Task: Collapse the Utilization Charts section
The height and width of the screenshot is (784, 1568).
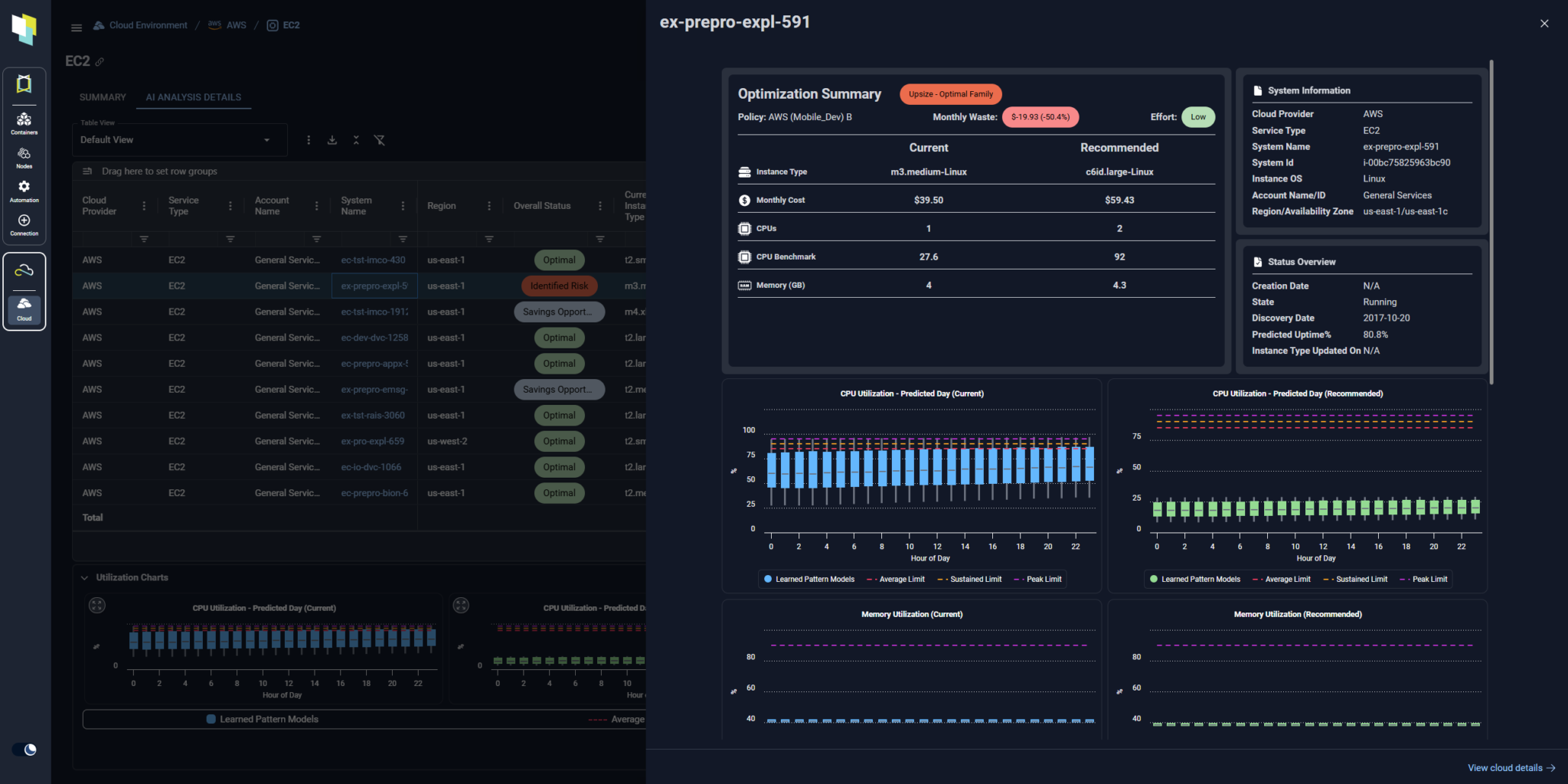Action: (84, 577)
